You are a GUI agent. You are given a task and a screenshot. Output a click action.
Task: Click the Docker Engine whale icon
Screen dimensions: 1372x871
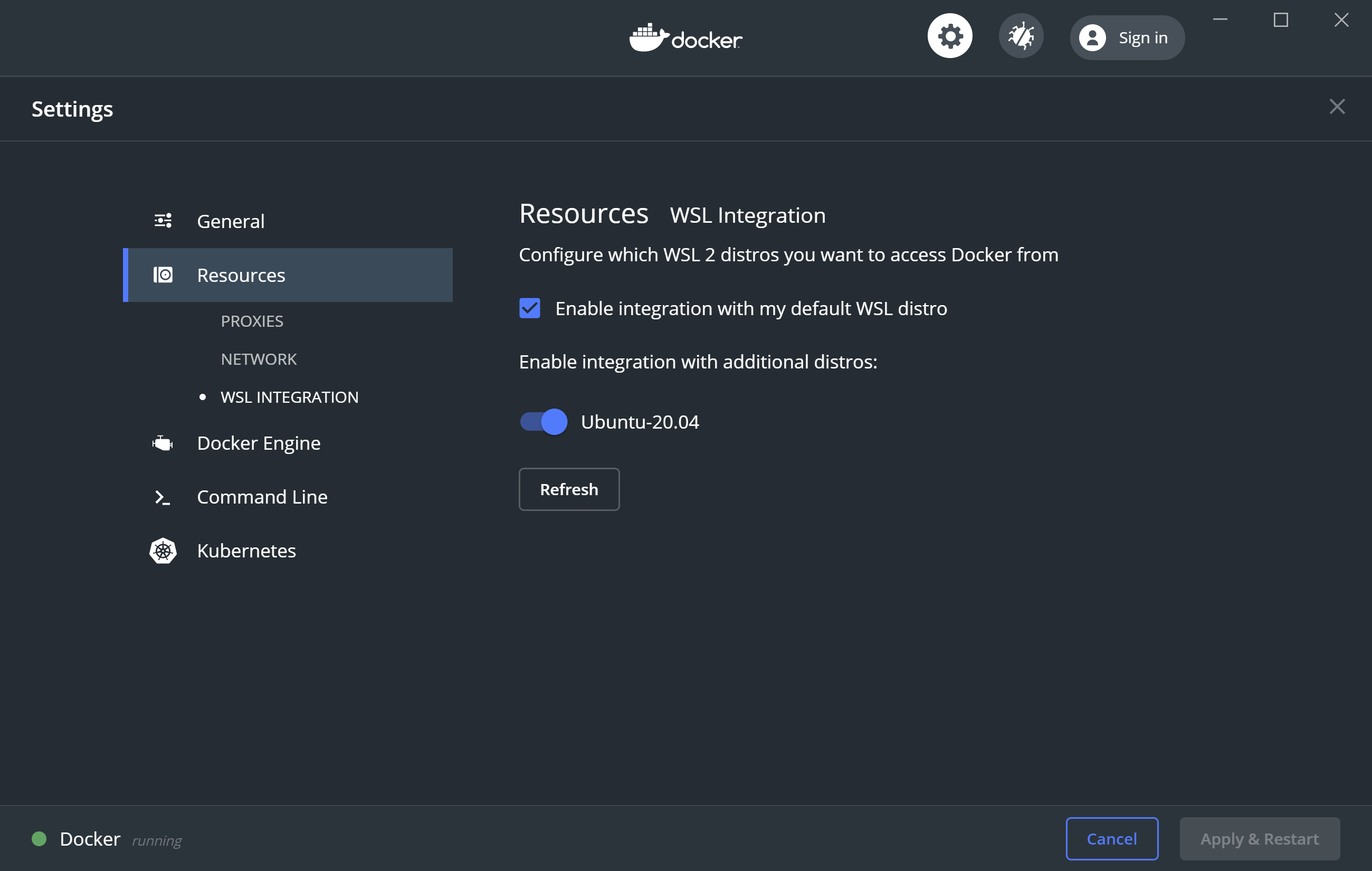163,443
